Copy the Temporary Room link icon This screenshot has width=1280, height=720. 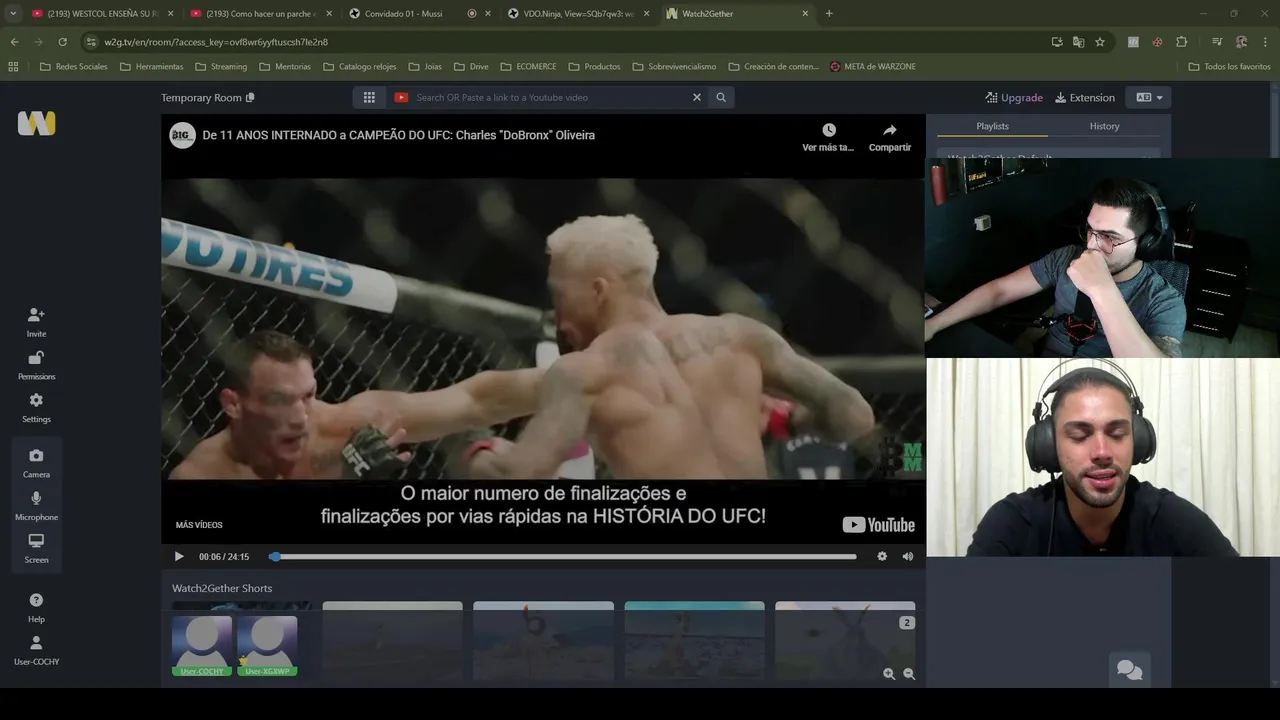250,97
